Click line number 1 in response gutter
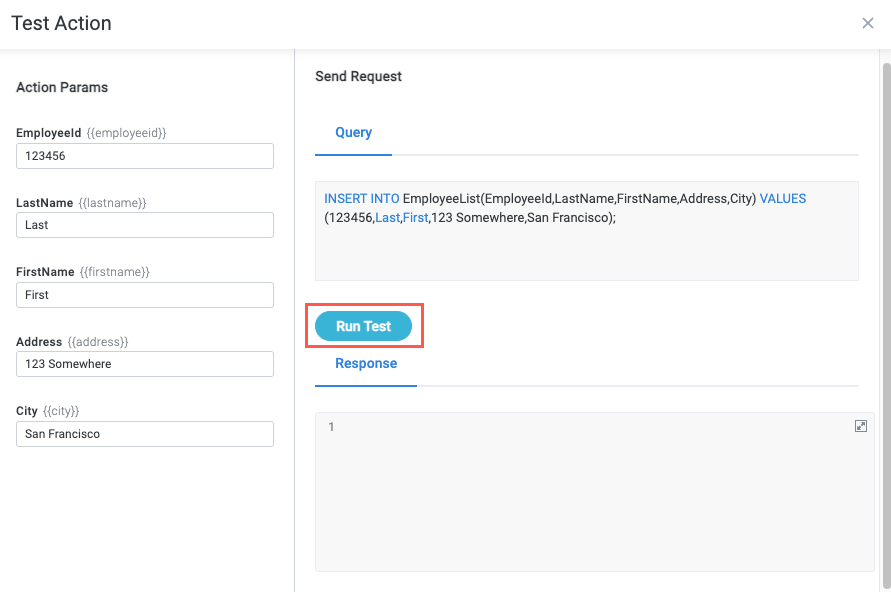 click(331, 427)
